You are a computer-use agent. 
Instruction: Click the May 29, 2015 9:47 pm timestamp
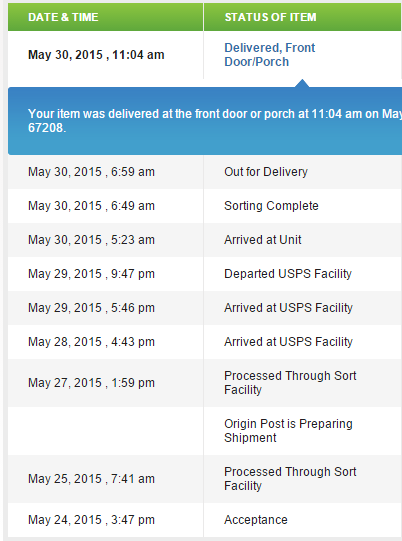(91, 274)
